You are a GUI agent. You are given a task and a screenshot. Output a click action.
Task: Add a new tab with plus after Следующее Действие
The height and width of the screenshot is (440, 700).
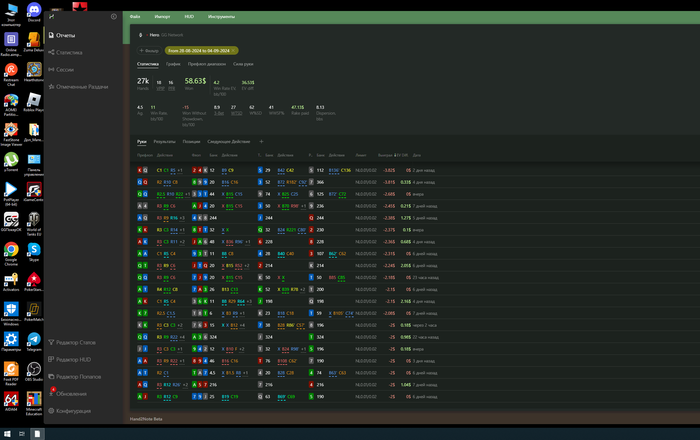[x=262, y=142]
